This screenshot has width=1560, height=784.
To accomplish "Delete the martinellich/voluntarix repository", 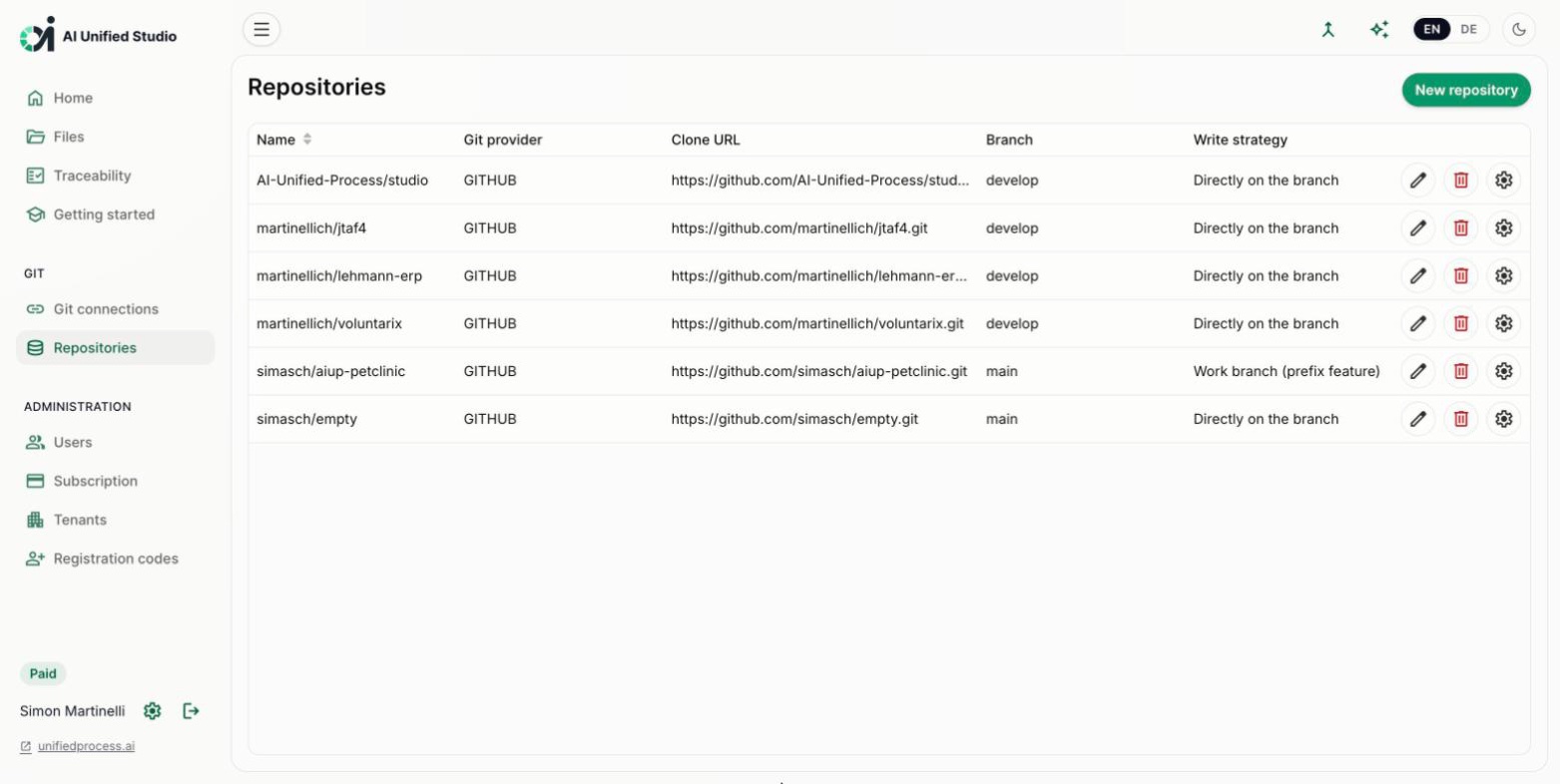I will [1461, 324].
